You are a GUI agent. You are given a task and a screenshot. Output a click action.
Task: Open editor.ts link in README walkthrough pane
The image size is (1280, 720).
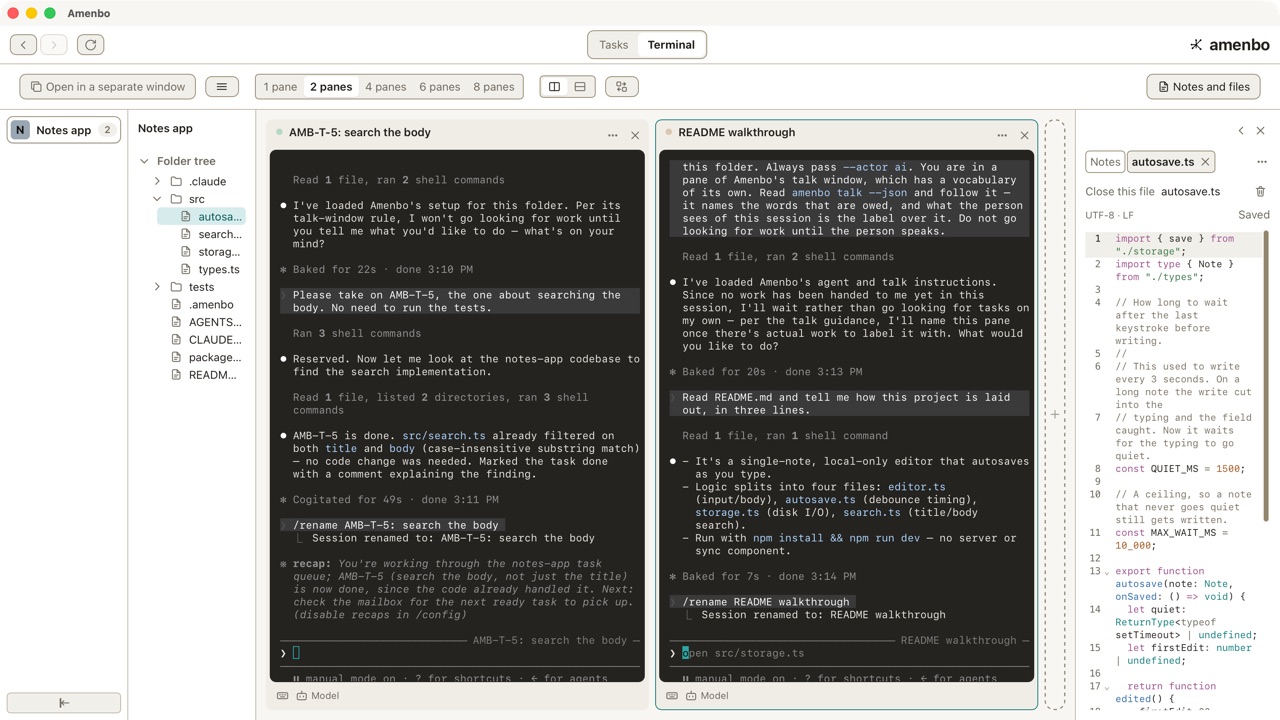point(917,487)
